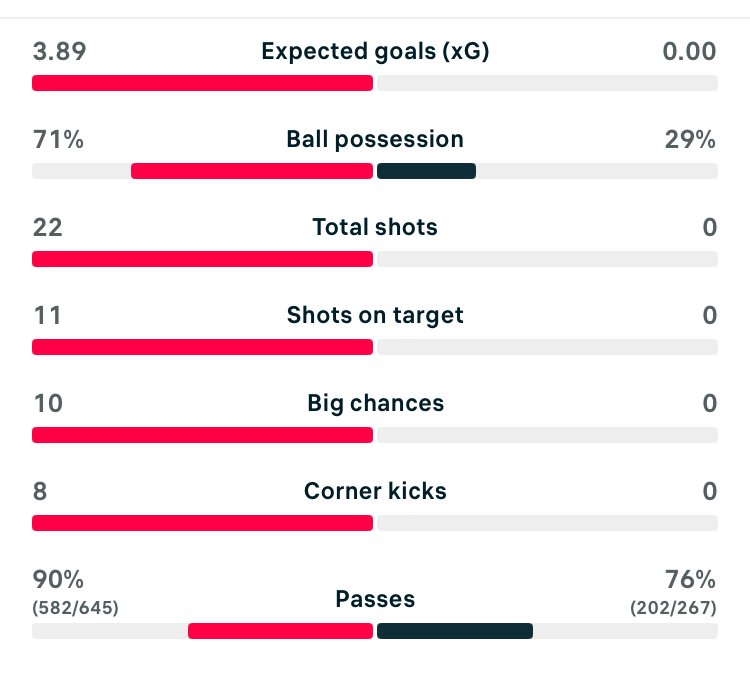The image size is (750, 684).
Task: Click the red Expected goals bar
Action: tap(202, 83)
